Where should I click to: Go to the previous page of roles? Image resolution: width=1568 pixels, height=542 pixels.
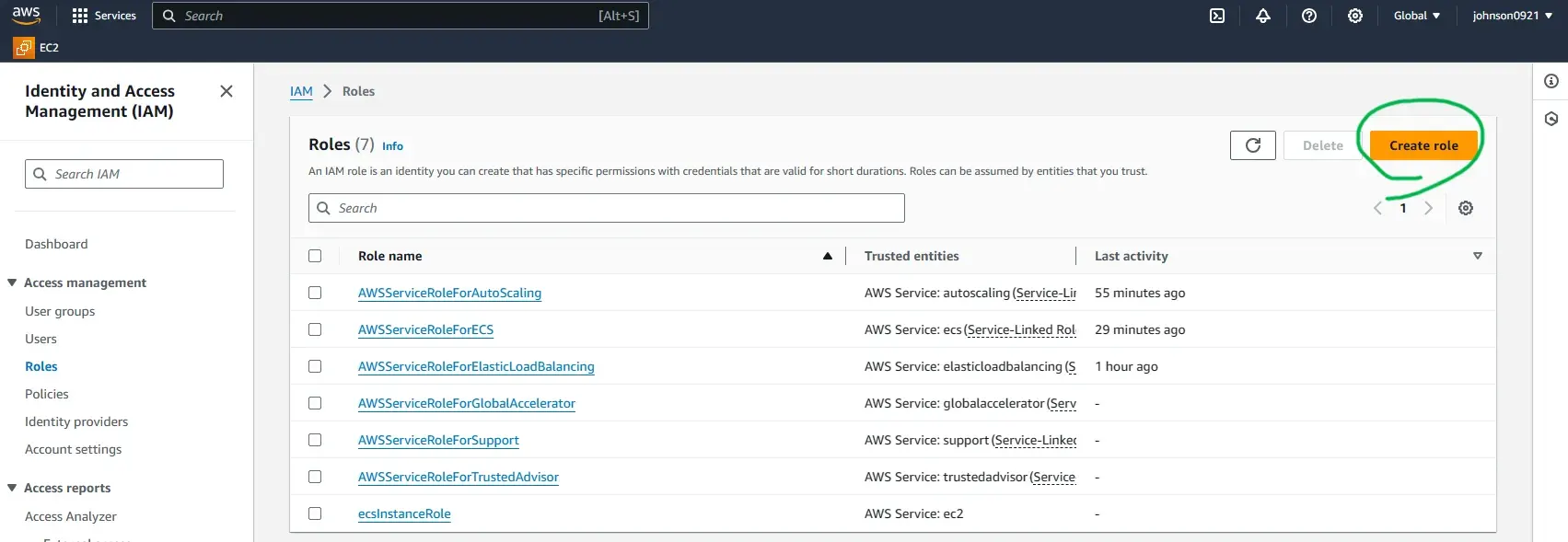click(1377, 208)
